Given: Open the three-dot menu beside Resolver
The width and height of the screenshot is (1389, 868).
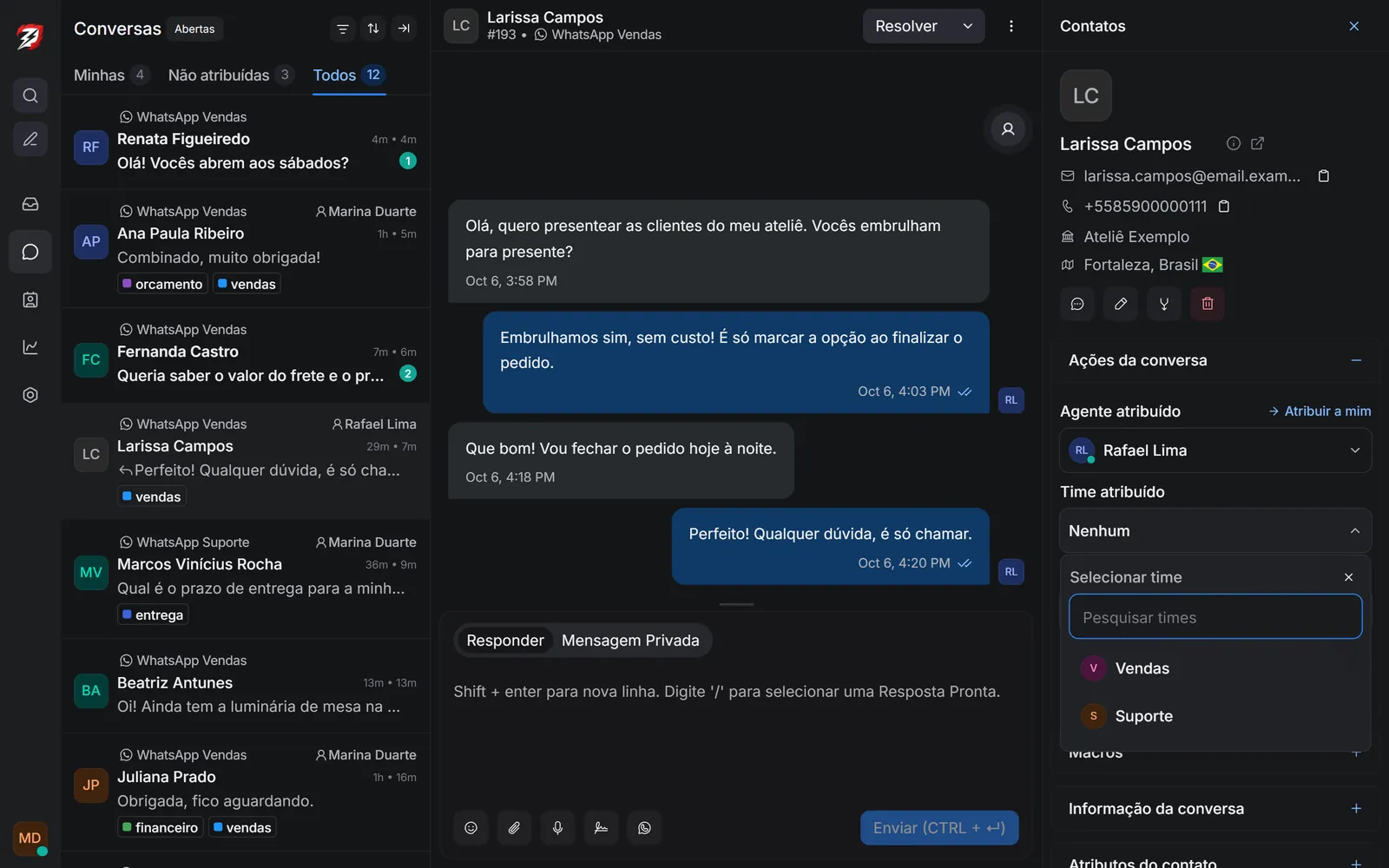Looking at the screenshot, I should pos(1011,26).
